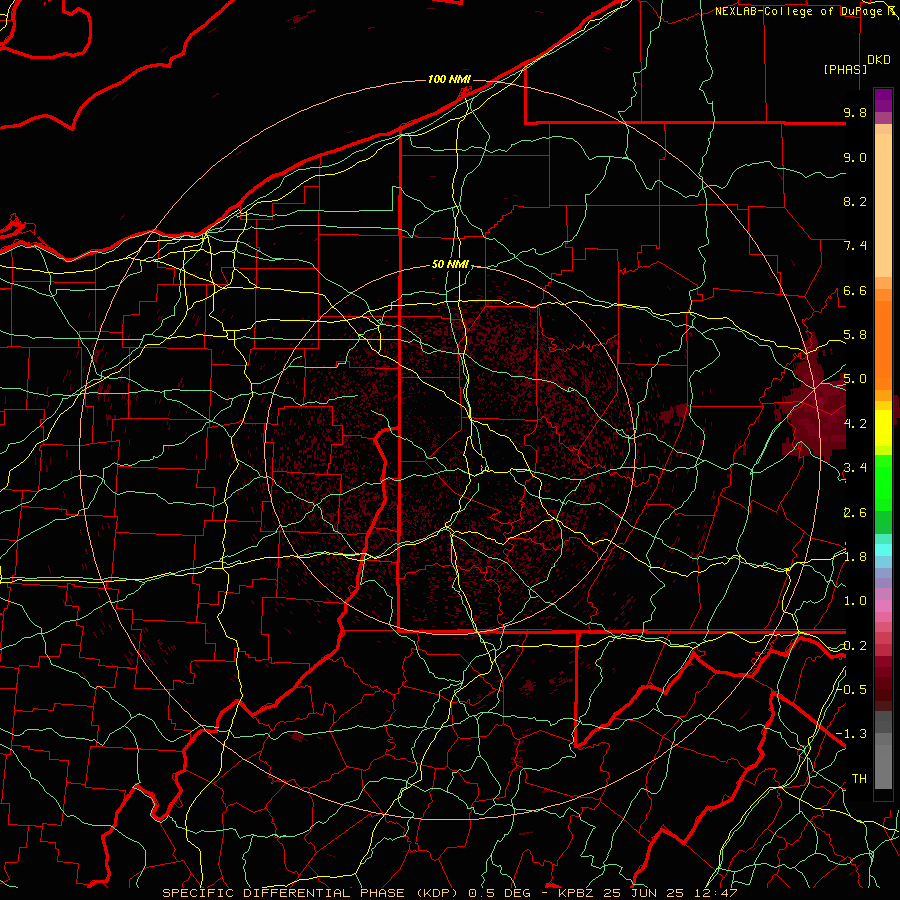
Task: Click the "100 NMI" range ring label
Action: tap(449, 79)
